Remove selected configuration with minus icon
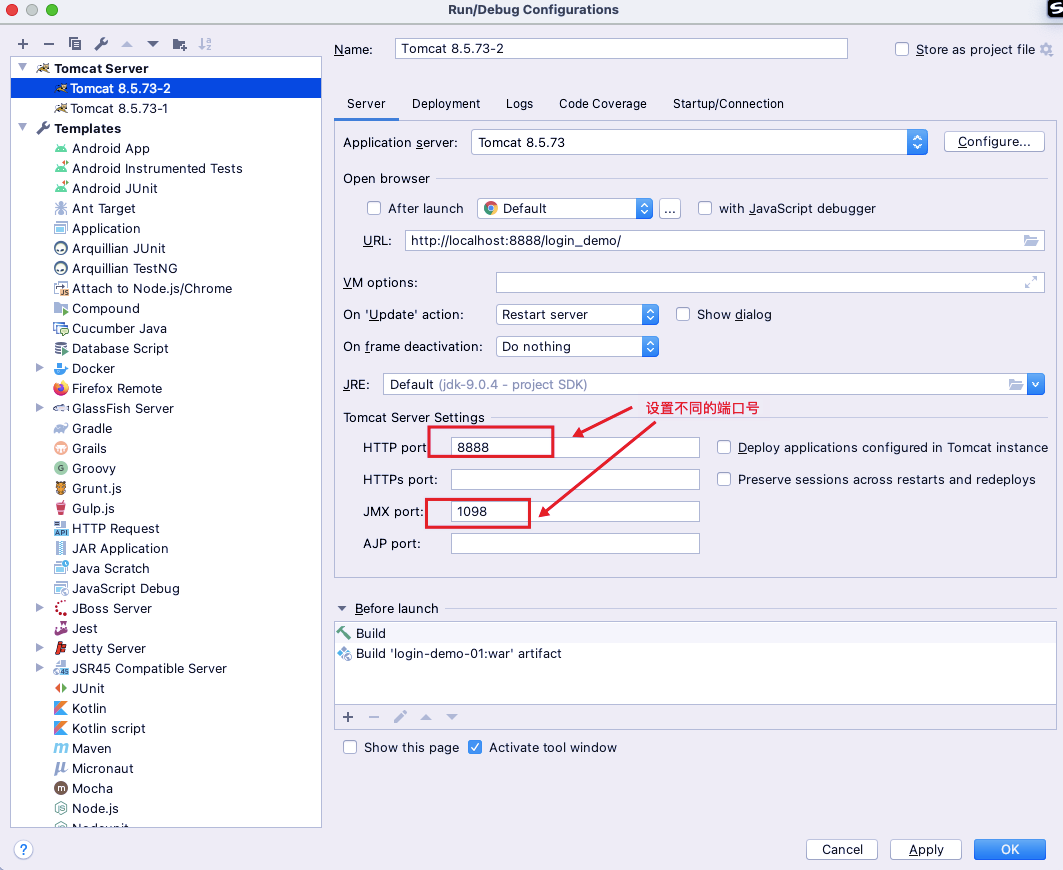 pyautogui.click(x=49, y=44)
